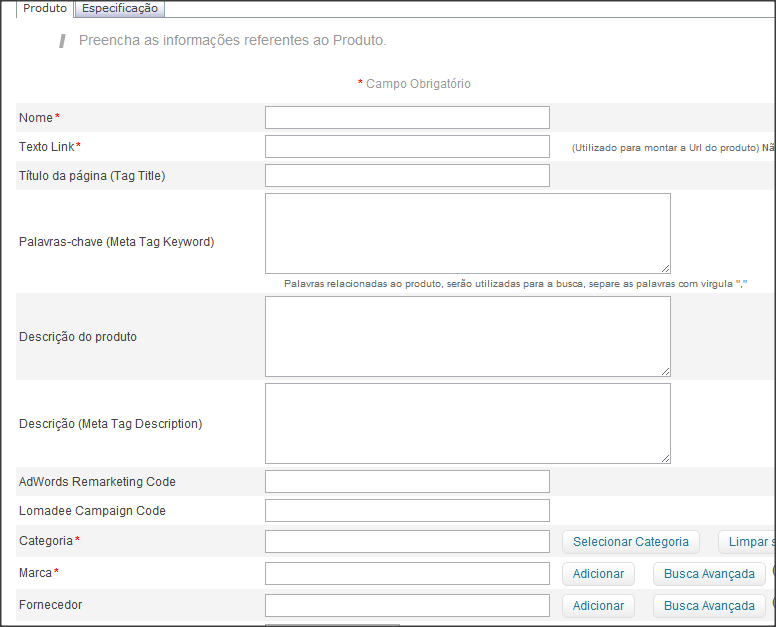Select the Produto tab

click(x=45, y=9)
